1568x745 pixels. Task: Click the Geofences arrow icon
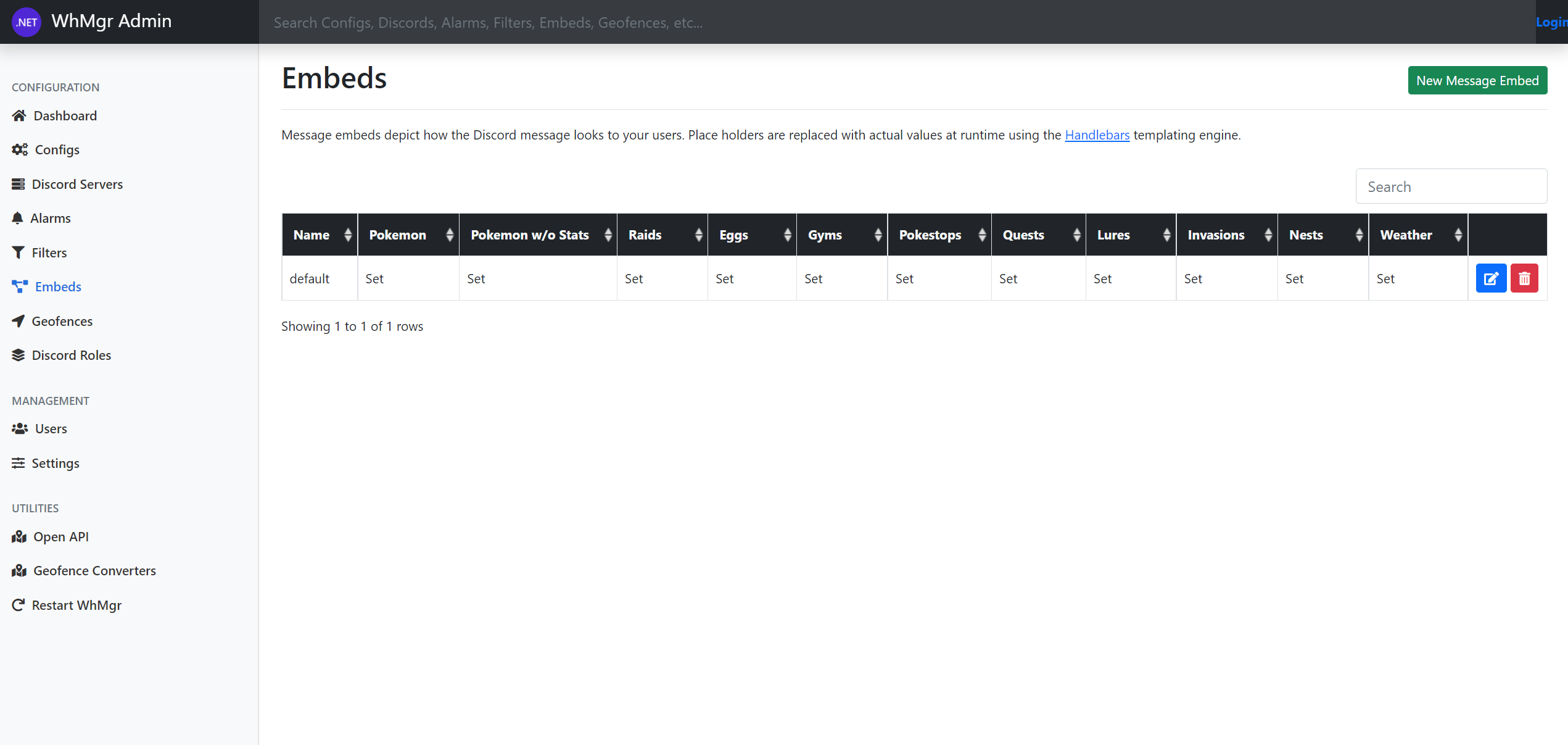click(19, 321)
